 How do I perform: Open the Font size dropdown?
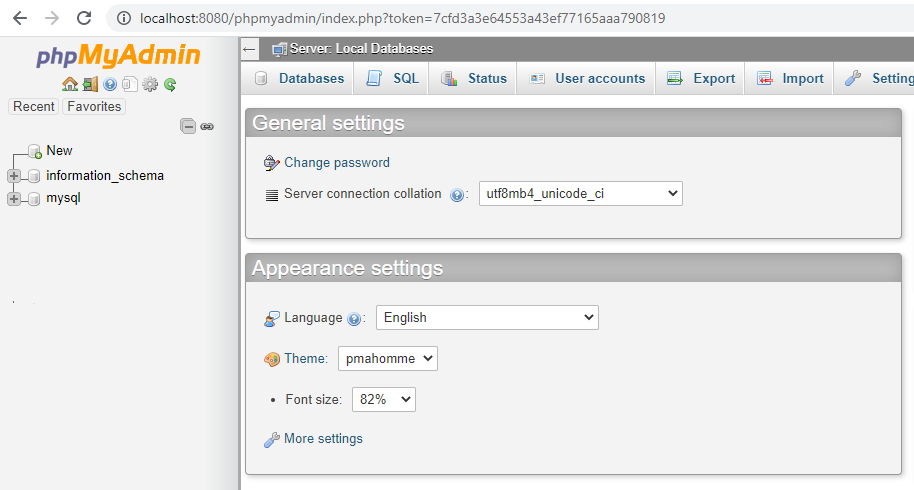click(384, 400)
